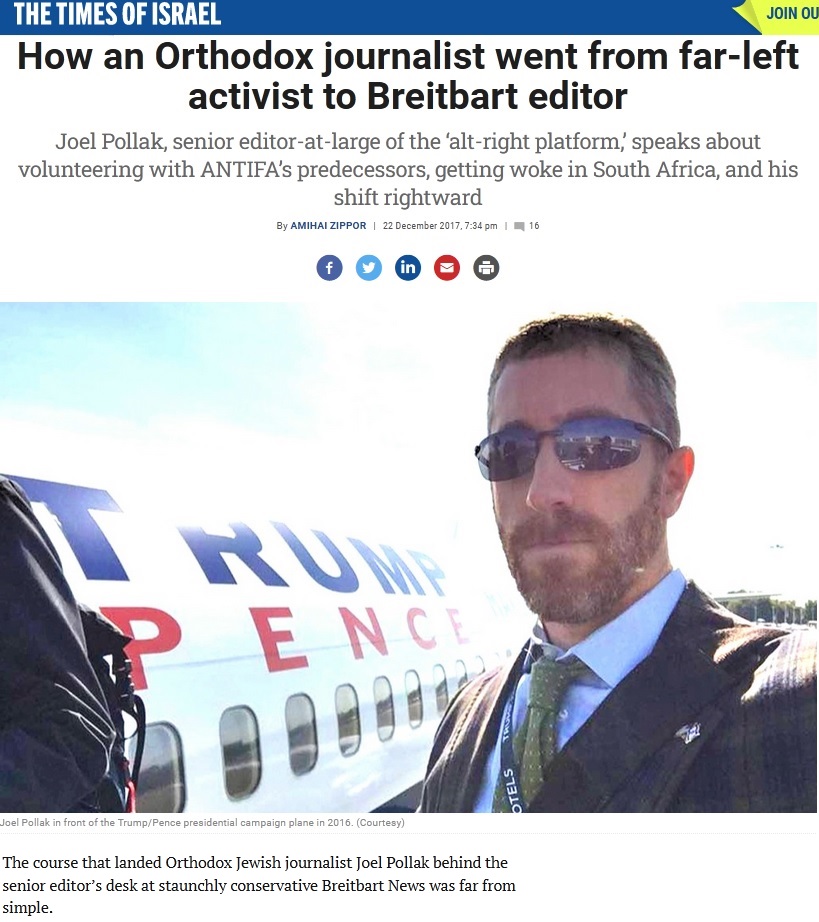Viewport: 819px width, 922px height.
Task: Share article on LinkedIn
Action: pos(408,268)
